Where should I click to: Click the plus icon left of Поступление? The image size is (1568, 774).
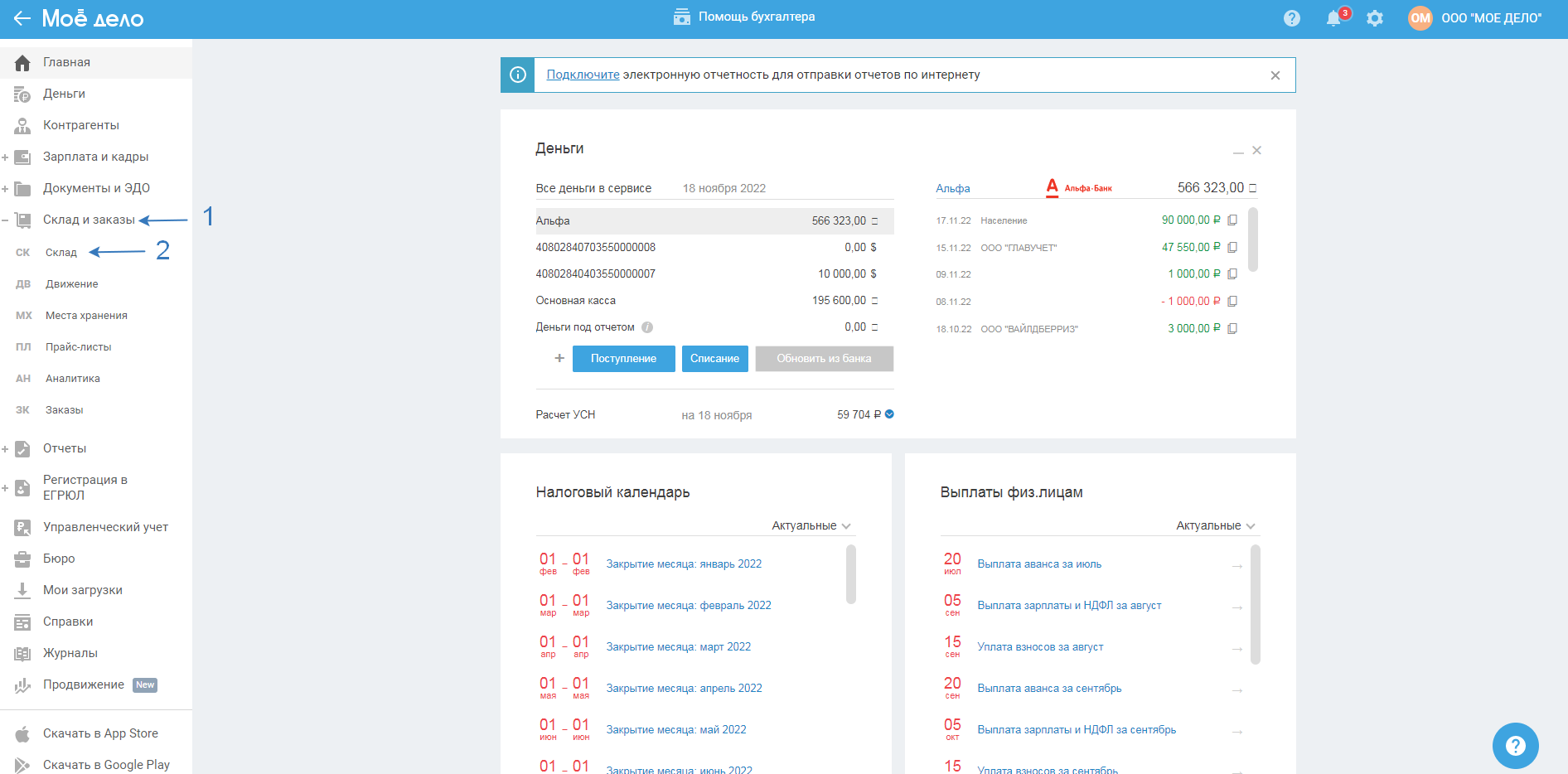coord(559,358)
